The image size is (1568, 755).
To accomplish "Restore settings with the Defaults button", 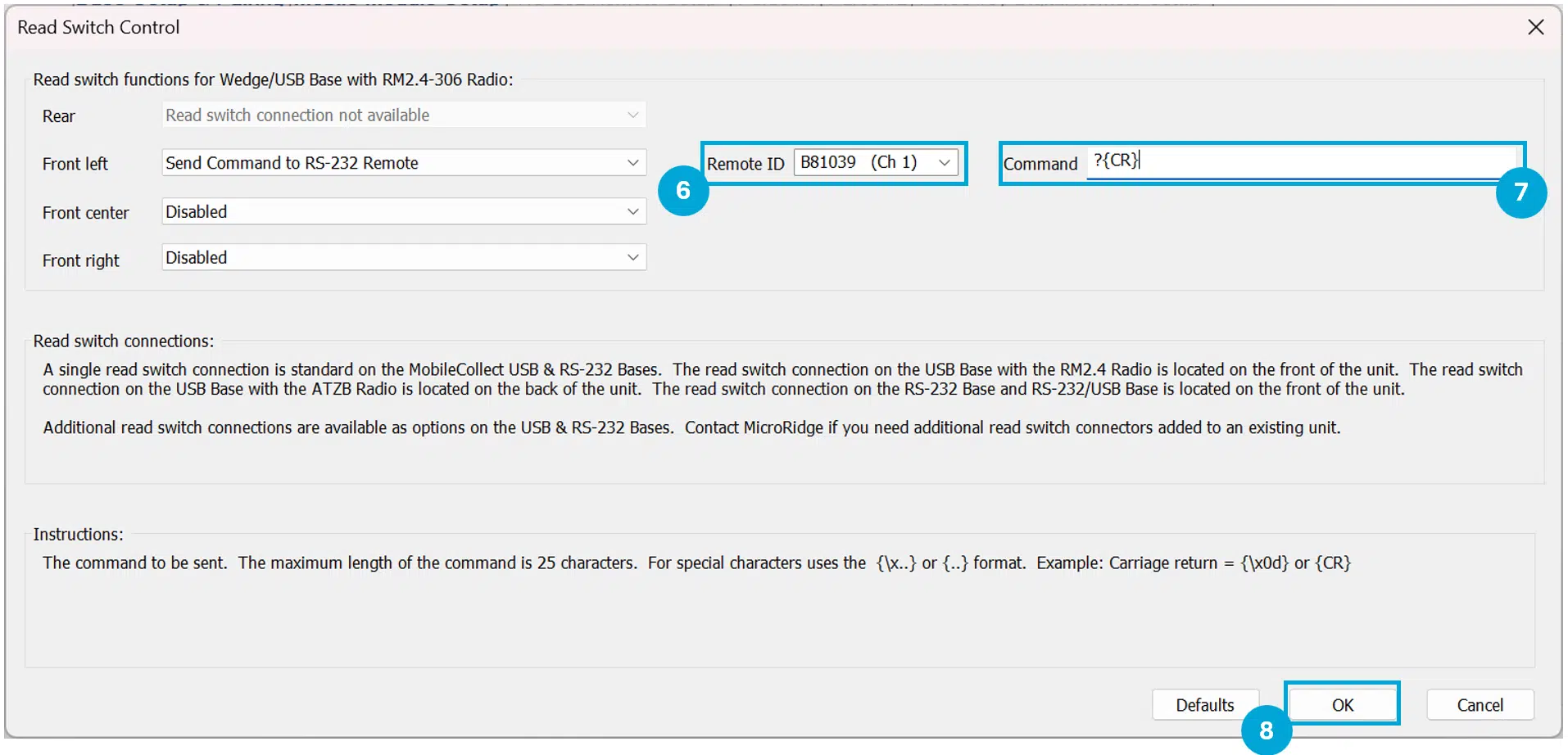I will pos(1204,704).
